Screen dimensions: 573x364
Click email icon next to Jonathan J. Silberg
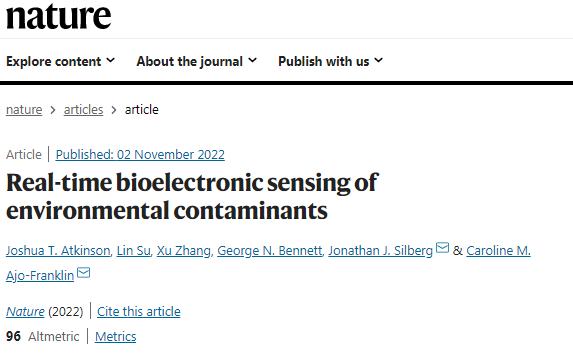click(x=443, y=247)
